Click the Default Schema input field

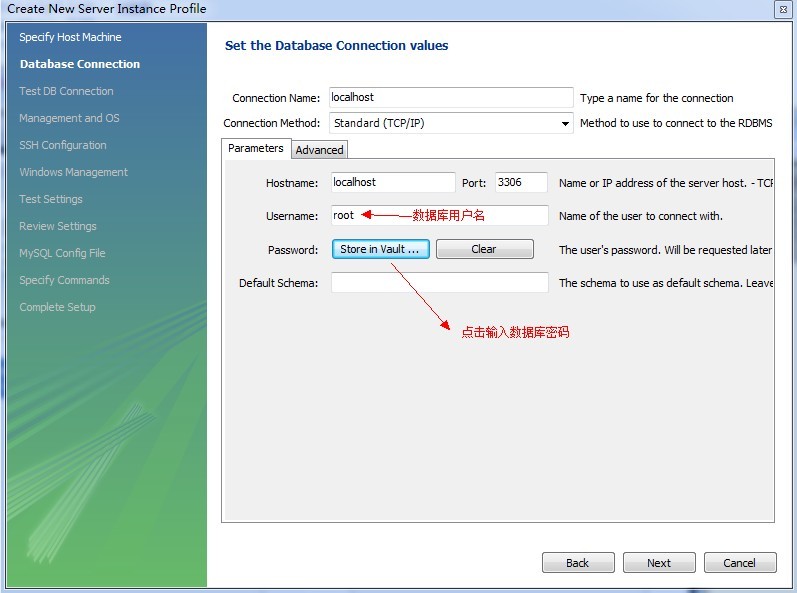tap(440, 283)
